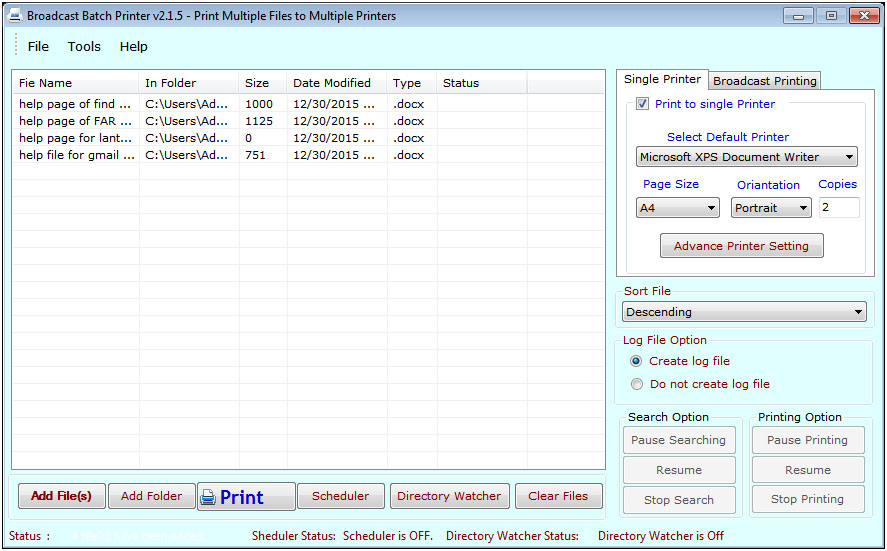Select Do not create log file option
This screenshot has height=551, width=887.
(637, 384)
